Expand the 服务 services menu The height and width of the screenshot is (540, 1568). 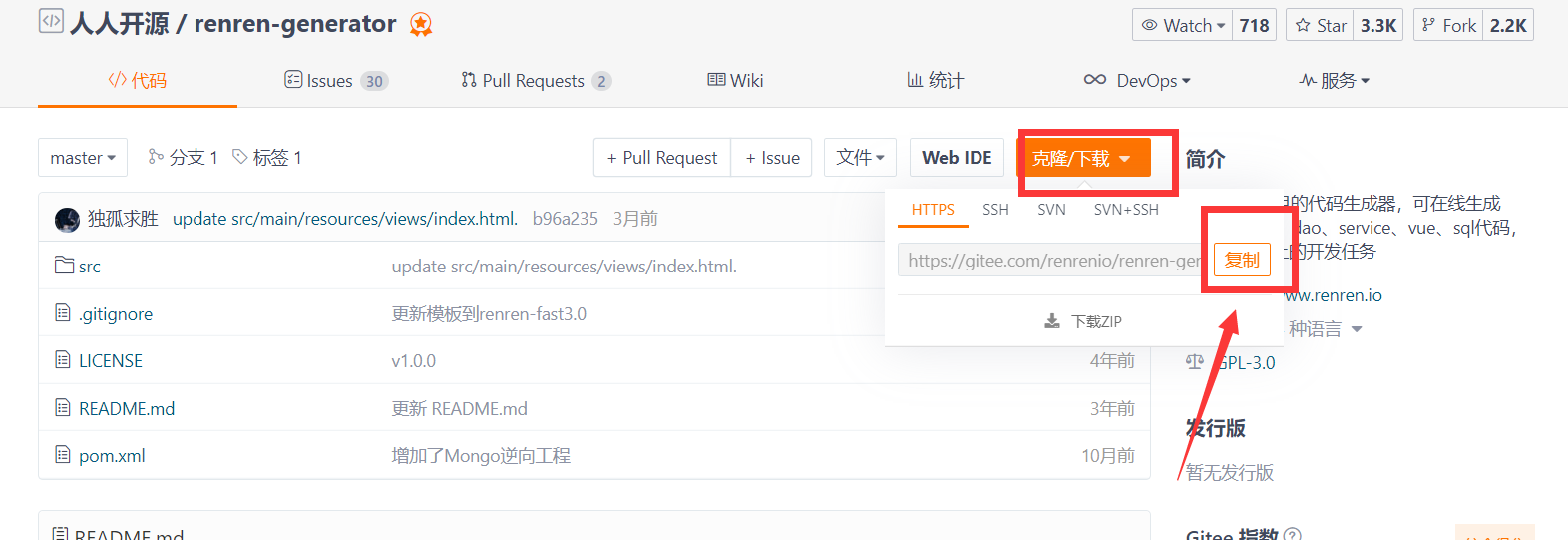click(1335, 80)
